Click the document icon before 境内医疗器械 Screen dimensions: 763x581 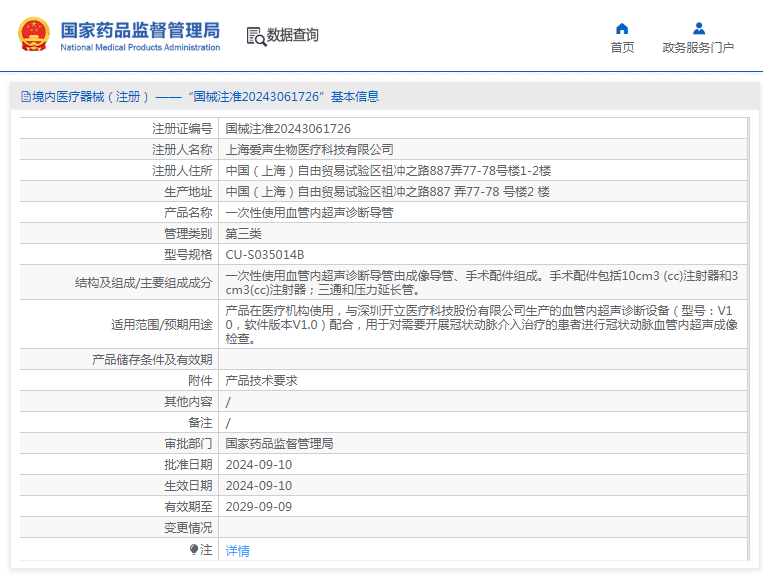point(26,96)
